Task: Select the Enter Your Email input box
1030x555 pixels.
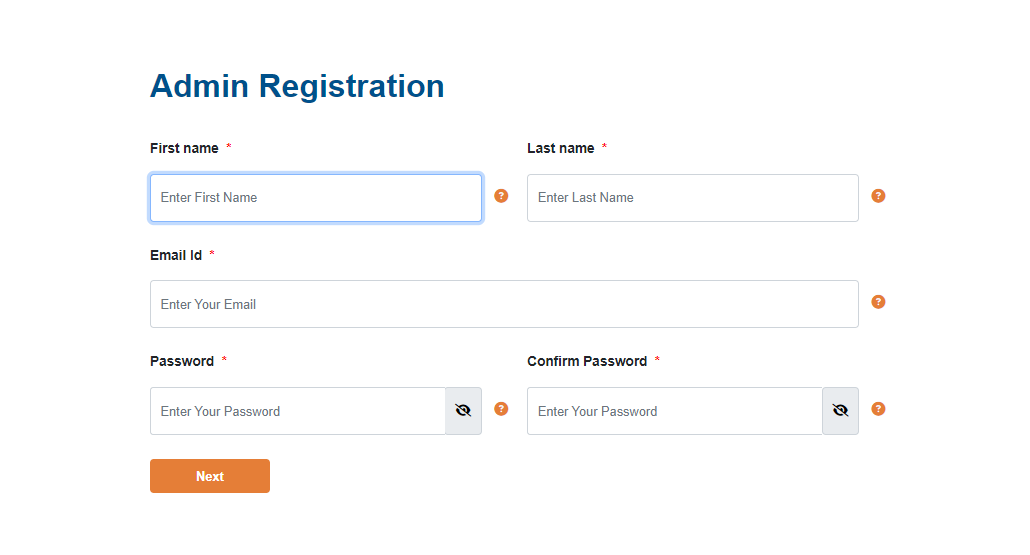Action: [x=504, y=304]
